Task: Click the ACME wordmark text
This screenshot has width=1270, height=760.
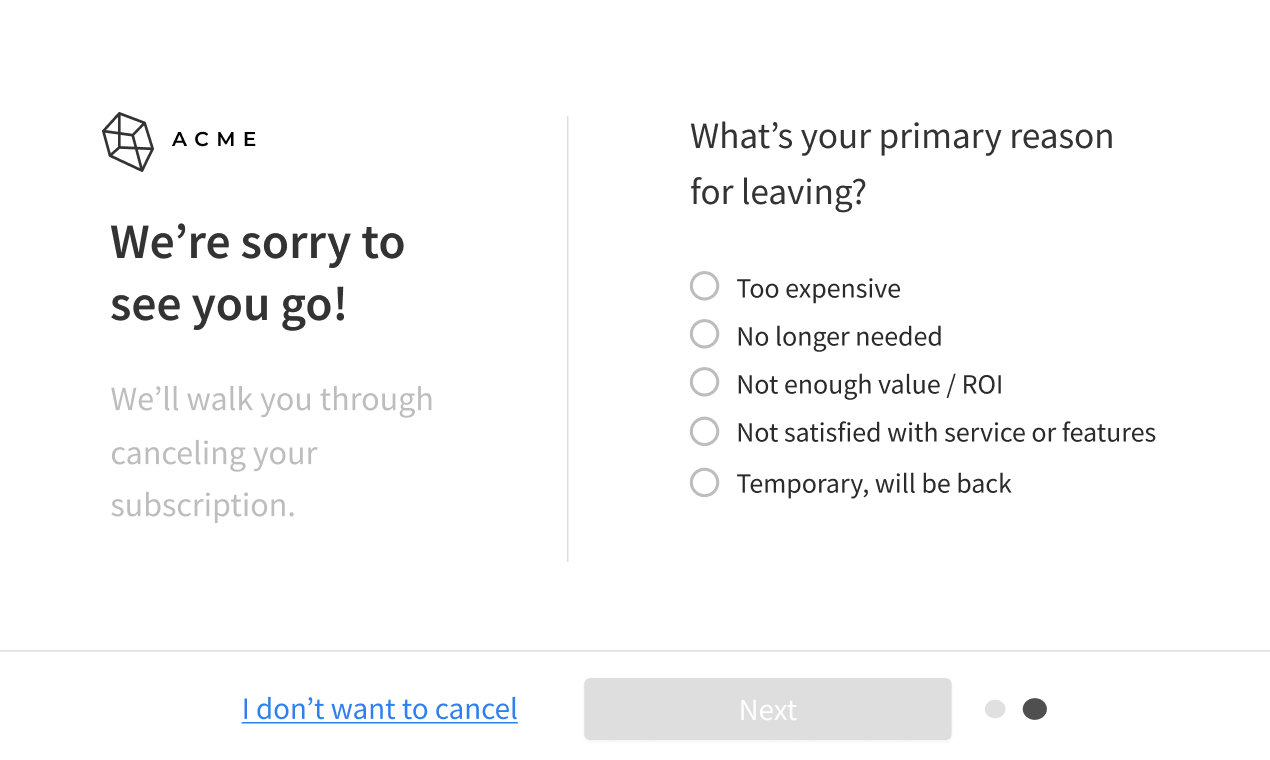Action: click(214, 140)
